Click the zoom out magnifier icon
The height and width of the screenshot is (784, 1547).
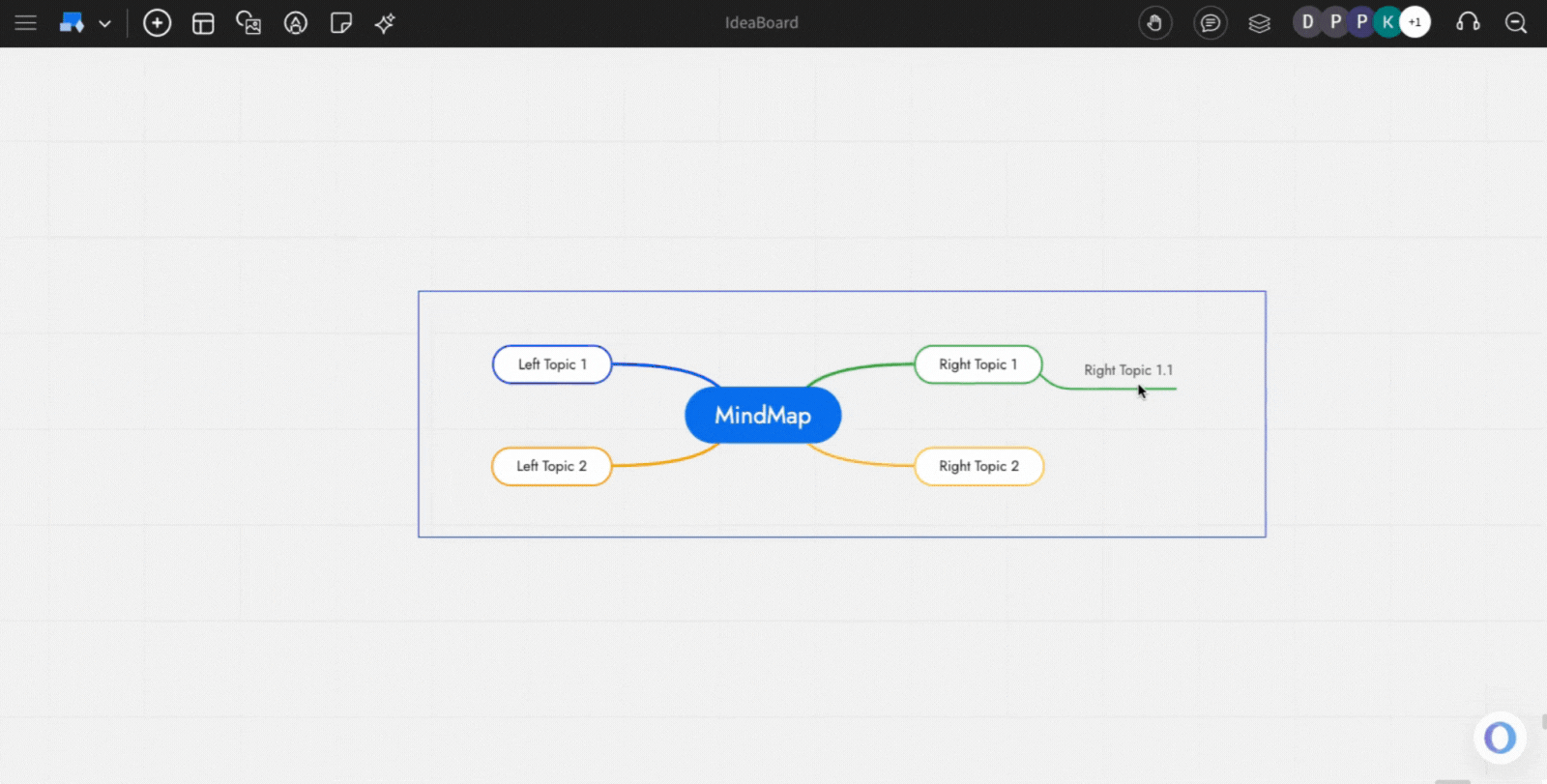[1516, 23]
